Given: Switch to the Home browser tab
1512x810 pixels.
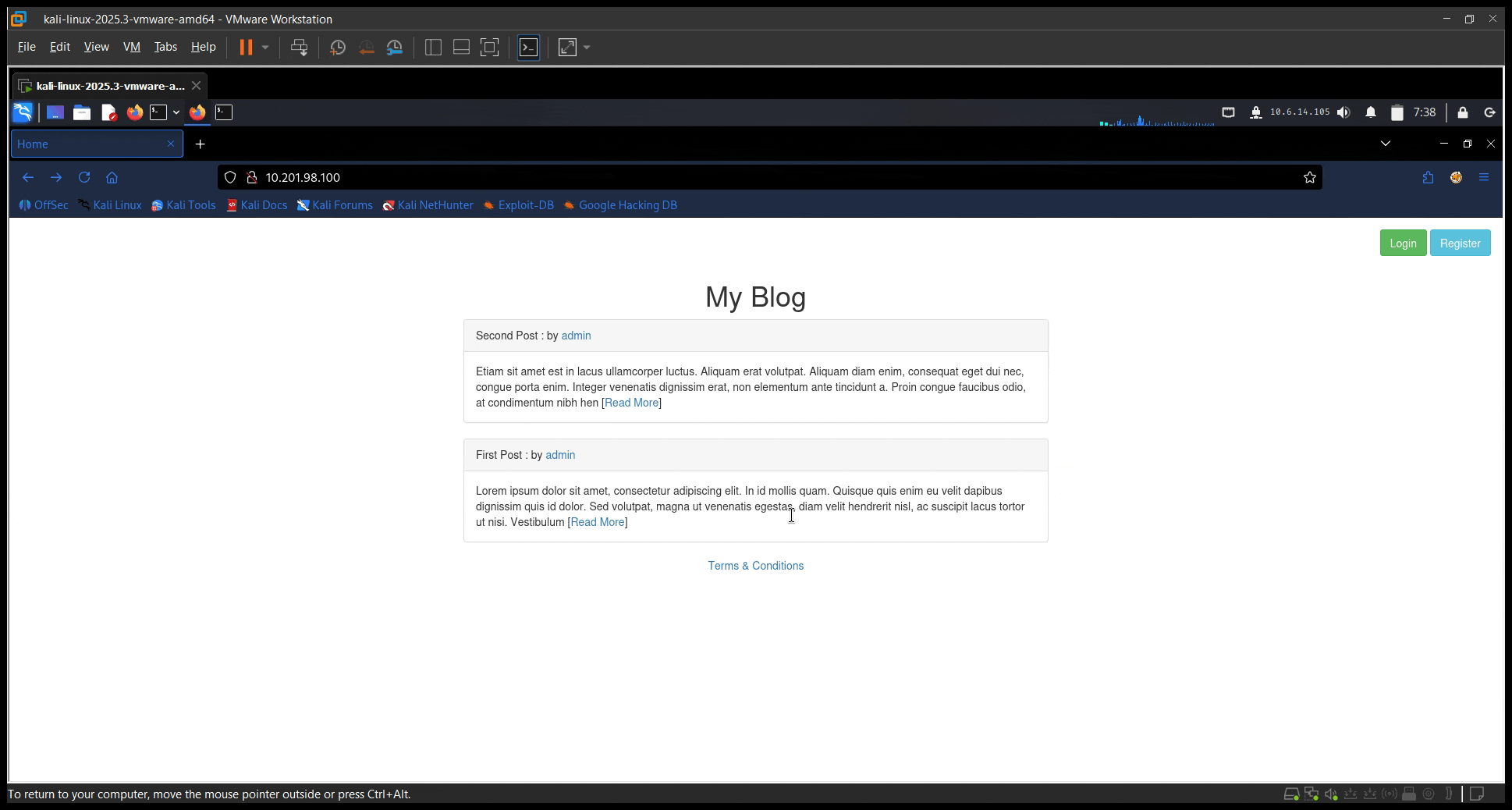Looking at the screenshot, I should point(90,144).
